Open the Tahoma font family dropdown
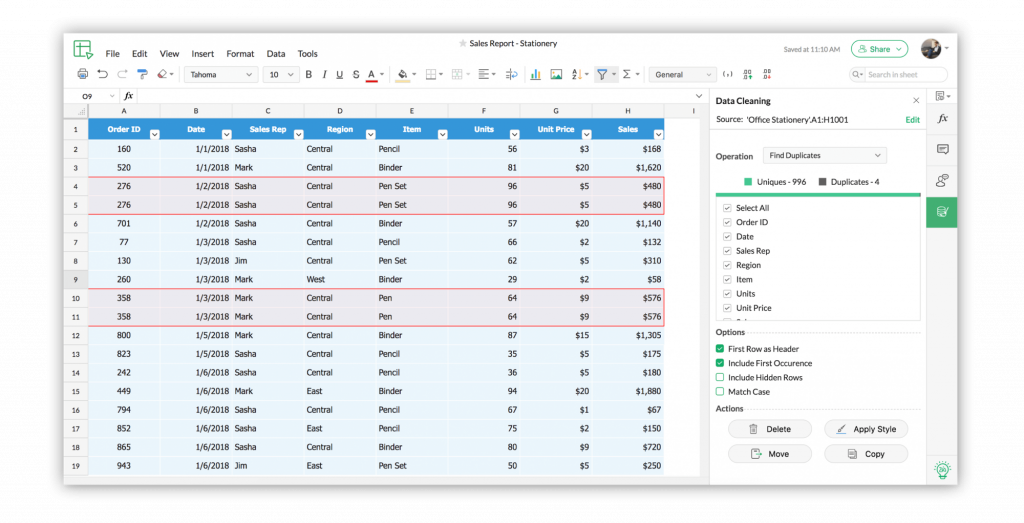 (x=221, y=74)
